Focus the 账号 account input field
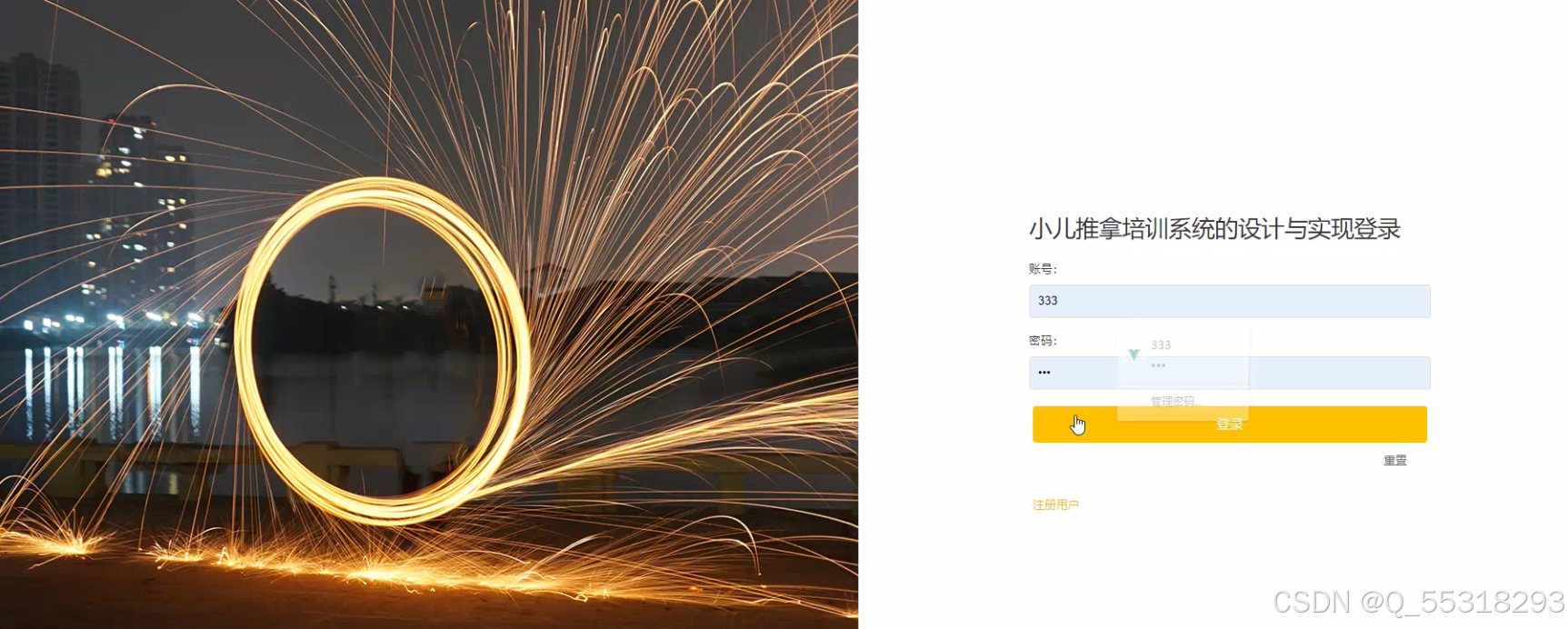The width and height of the screenshot is (1568, 629). click(1229, 301)
